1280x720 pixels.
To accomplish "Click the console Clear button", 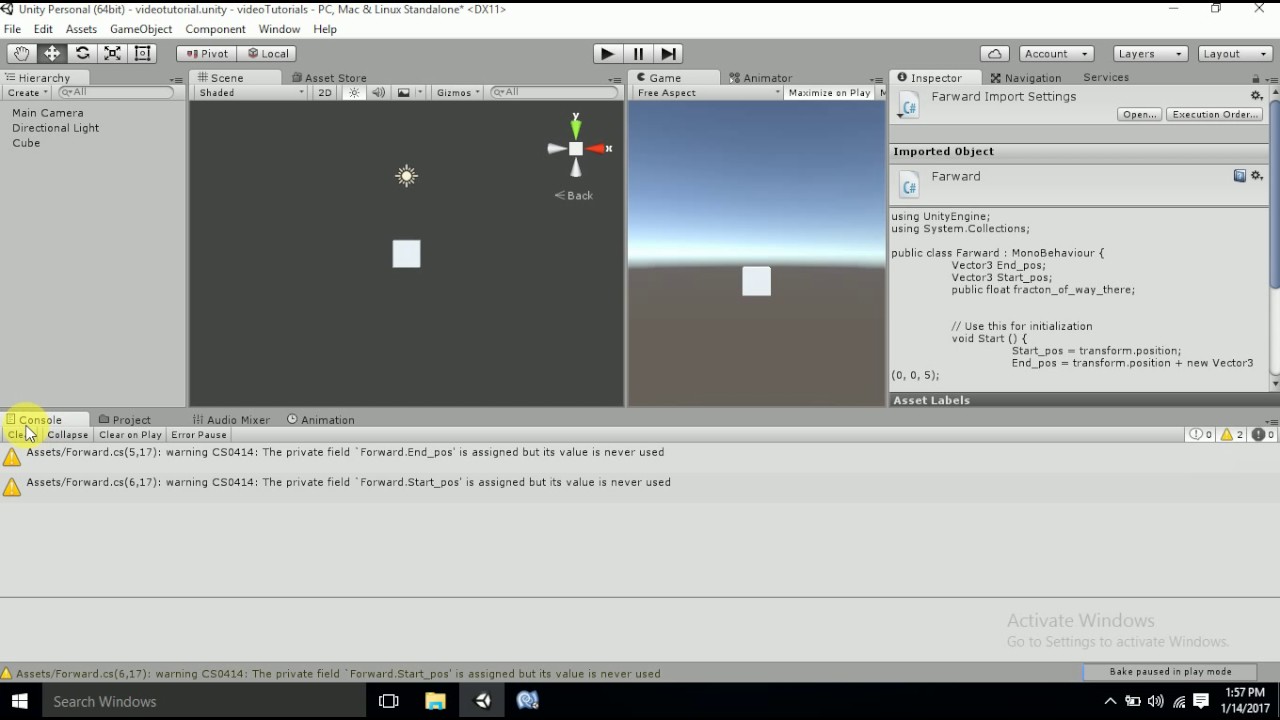I will click(x=21, y=435).
